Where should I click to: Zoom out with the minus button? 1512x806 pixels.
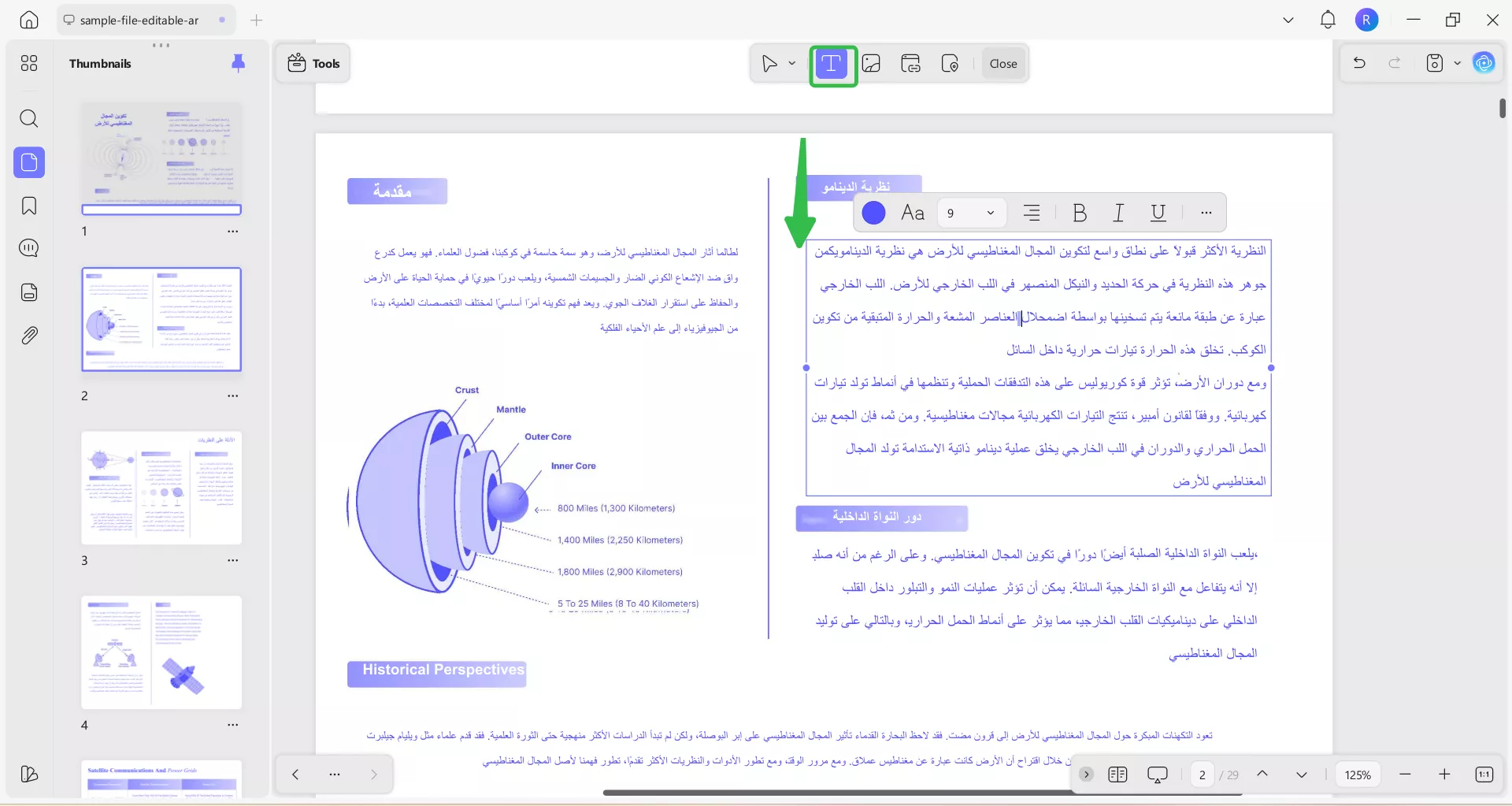1406,774
